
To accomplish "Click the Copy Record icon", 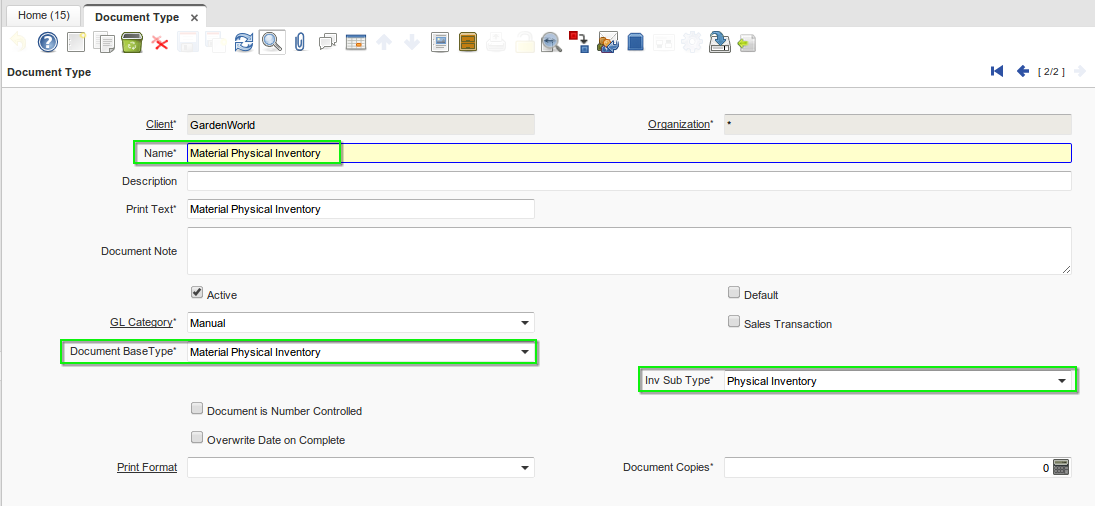I will pyautogui.click(x=104, y=42).
